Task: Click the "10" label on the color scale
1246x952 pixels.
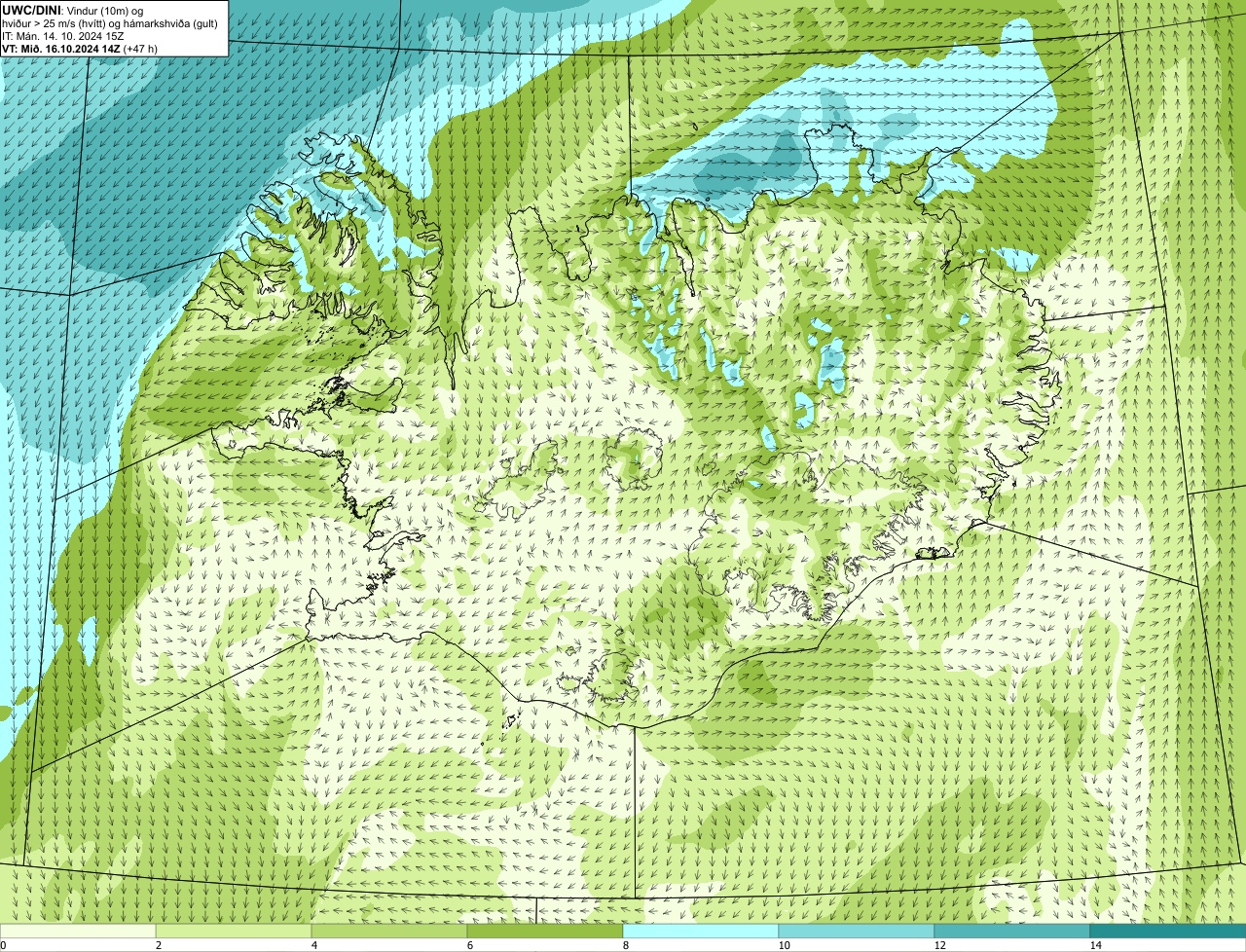Action: [784, 945]
